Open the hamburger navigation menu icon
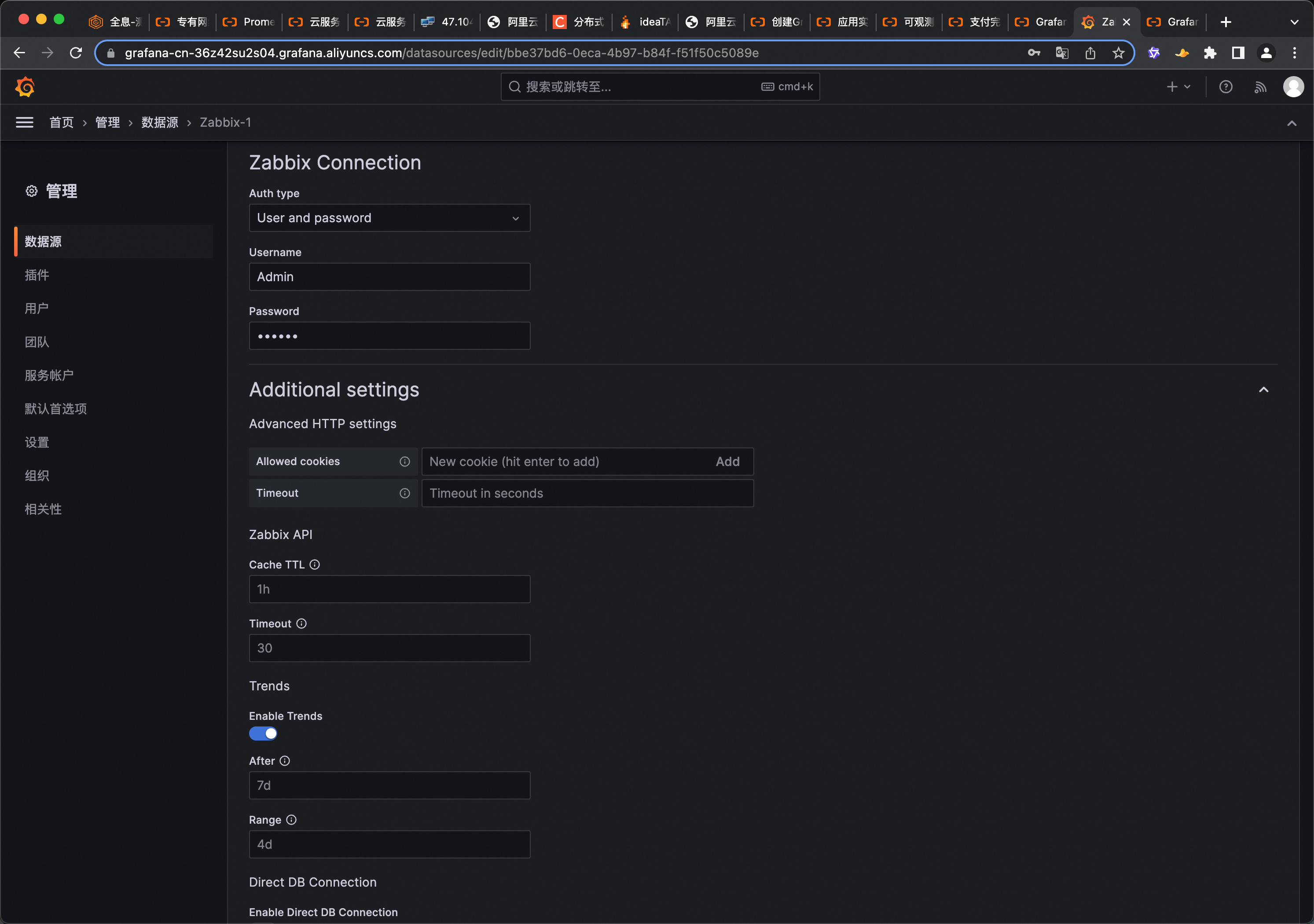The width and height of the screenshot is (1314, 924). 24,122
